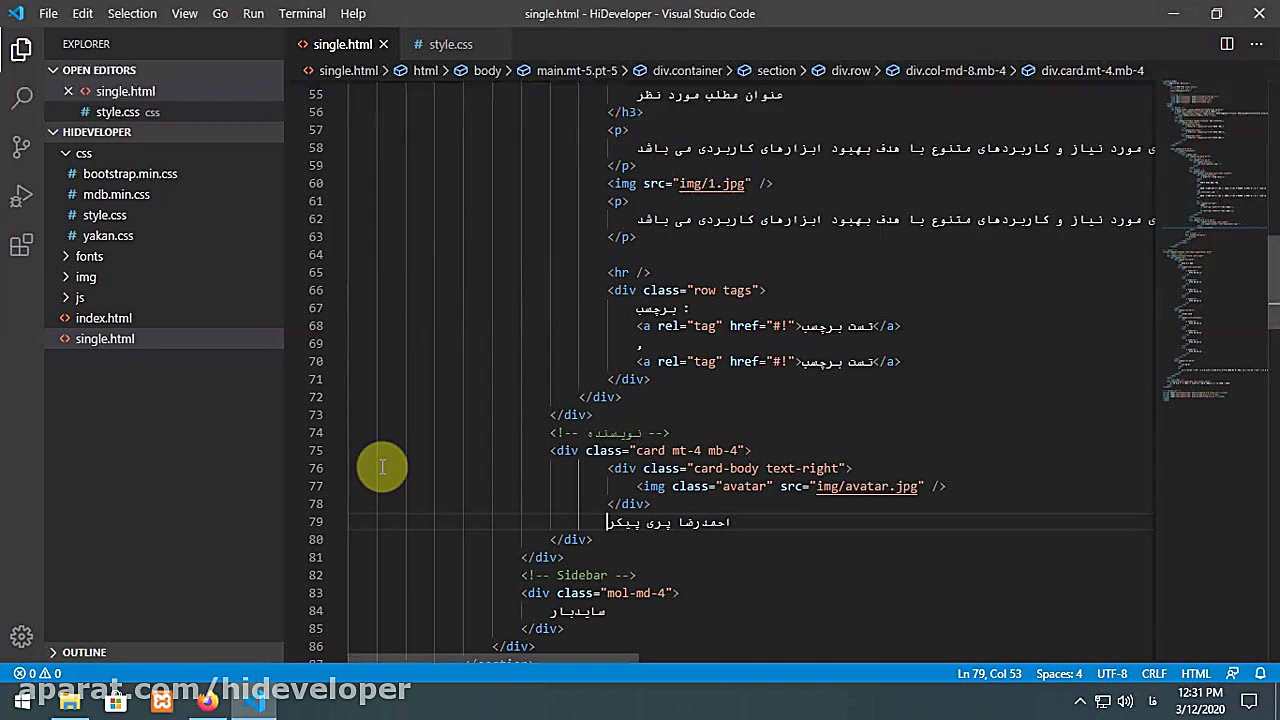Collapse the css folder

coord(83,153)
